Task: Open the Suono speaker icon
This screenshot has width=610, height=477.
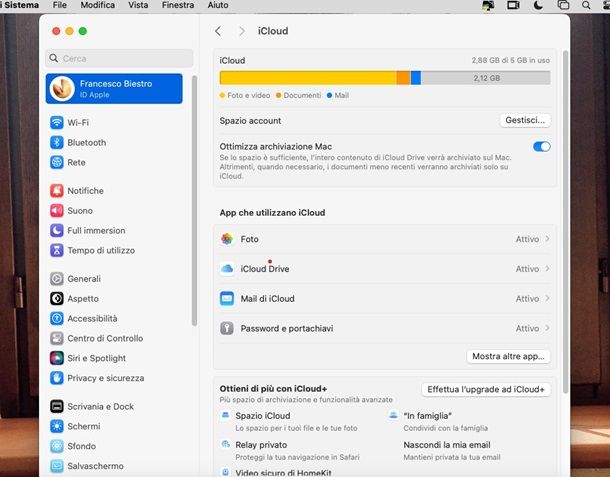Action: (57, 210)
